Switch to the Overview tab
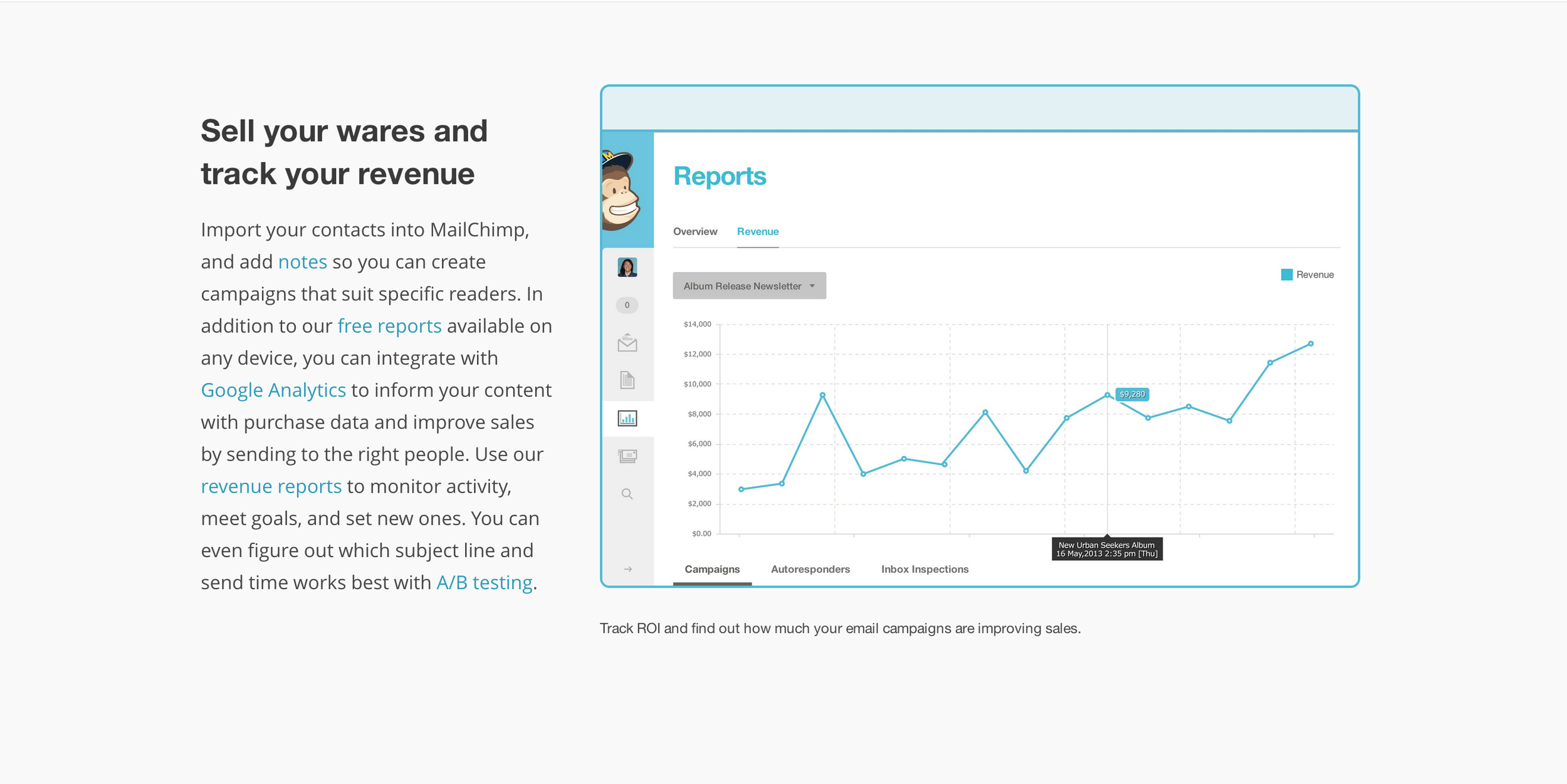This screenshot has height=784, width=1567. point(695,231)
